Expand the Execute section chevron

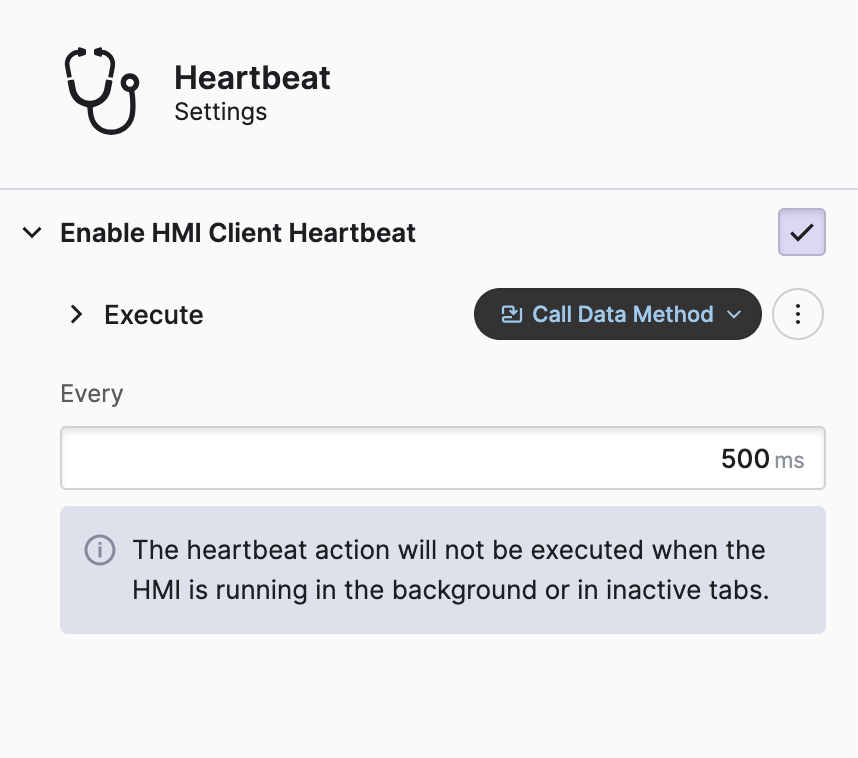(76, 315)
